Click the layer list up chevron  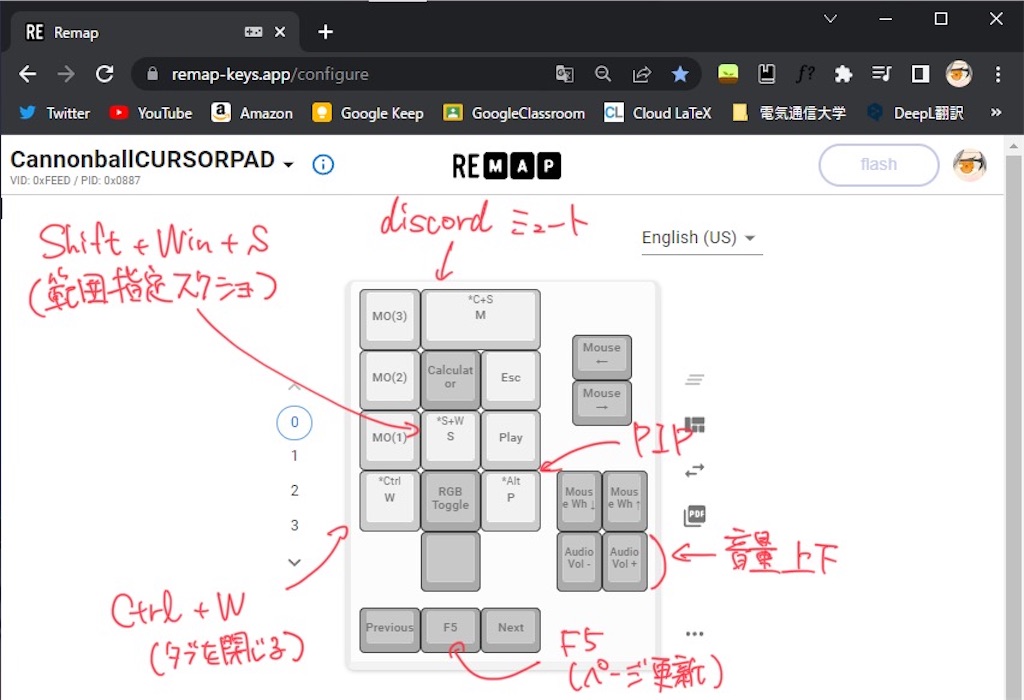point(295,387)
